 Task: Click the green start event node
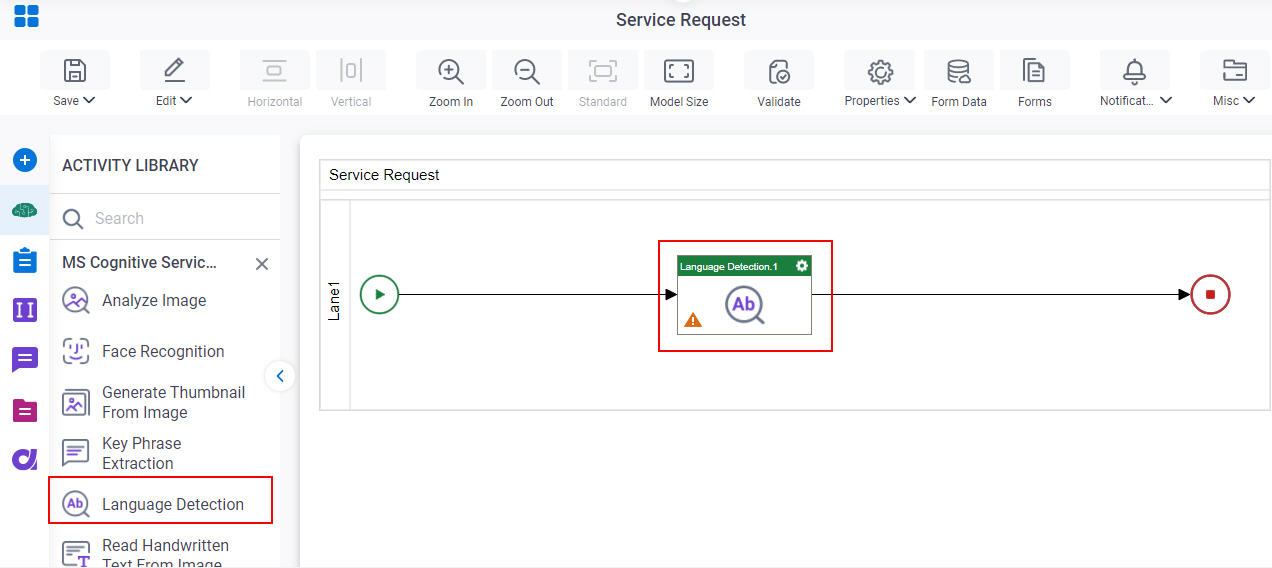[379, 295]
